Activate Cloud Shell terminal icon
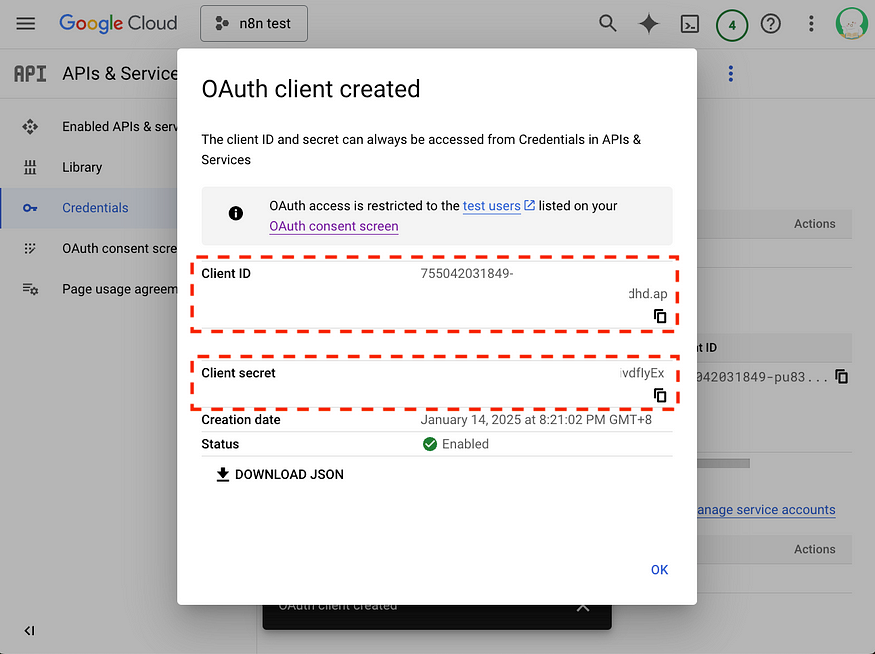 690,24
